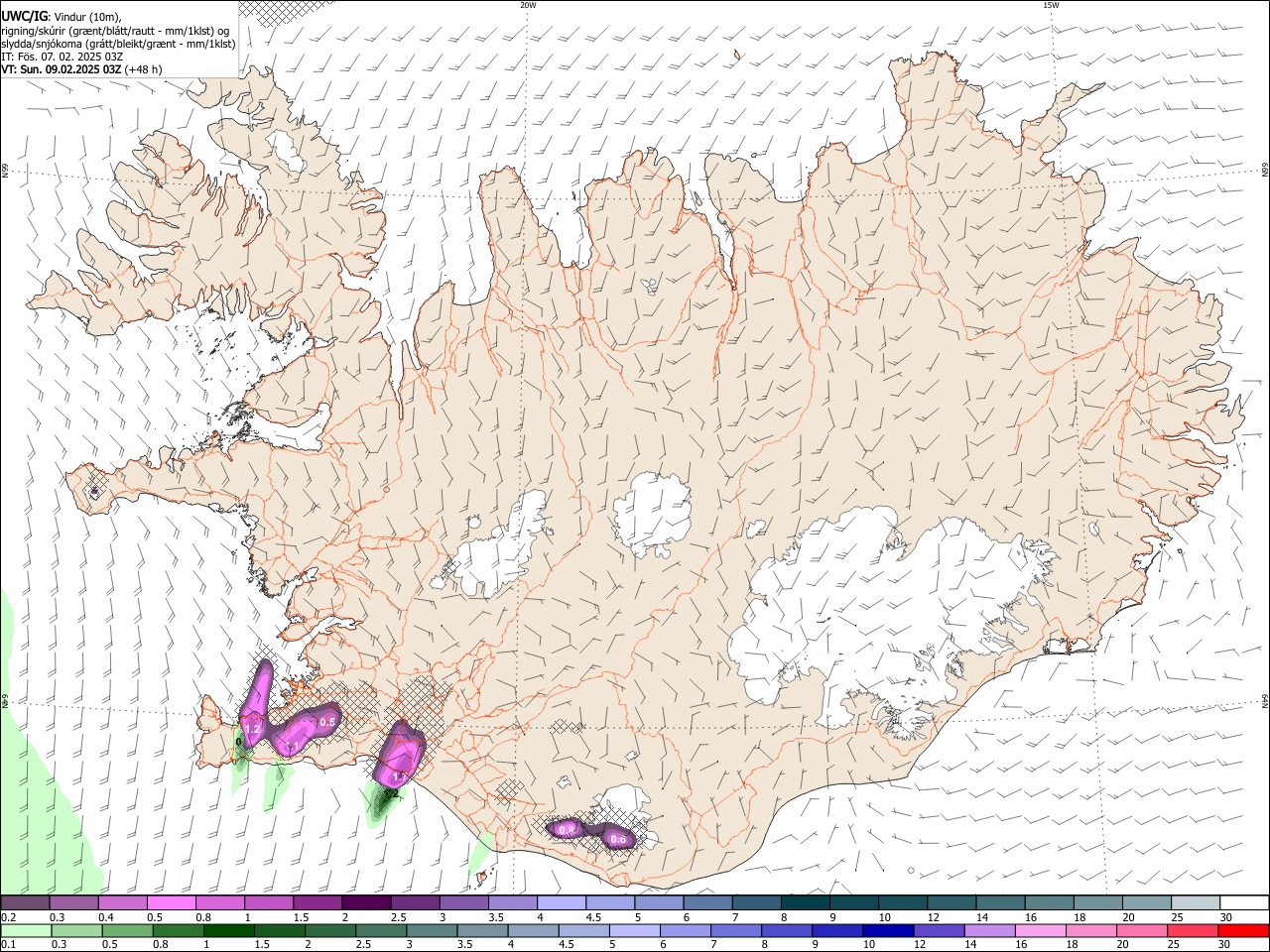Screen dimensions: 1270x952
Task: Click the snow-scale swatch between 1 and 1.5
Action: point(268,903)
